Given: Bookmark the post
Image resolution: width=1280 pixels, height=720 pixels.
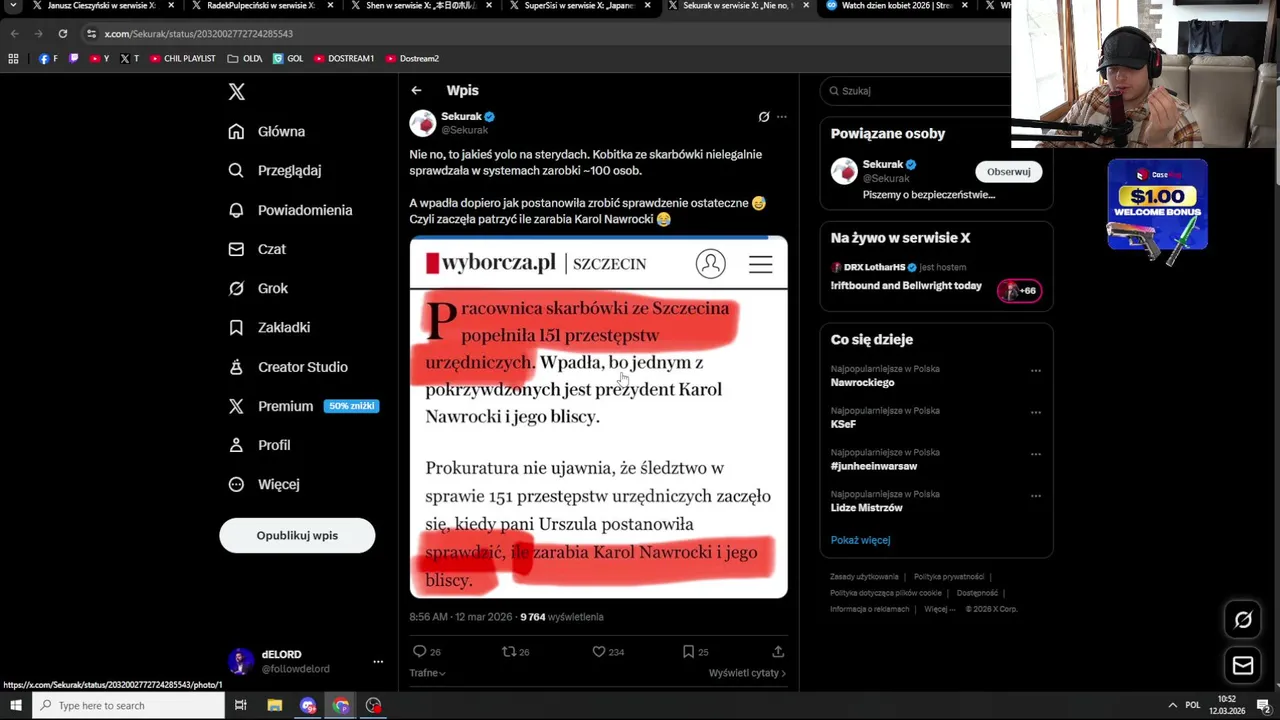Looking at the screenshot, I should [x=688, y=651].
